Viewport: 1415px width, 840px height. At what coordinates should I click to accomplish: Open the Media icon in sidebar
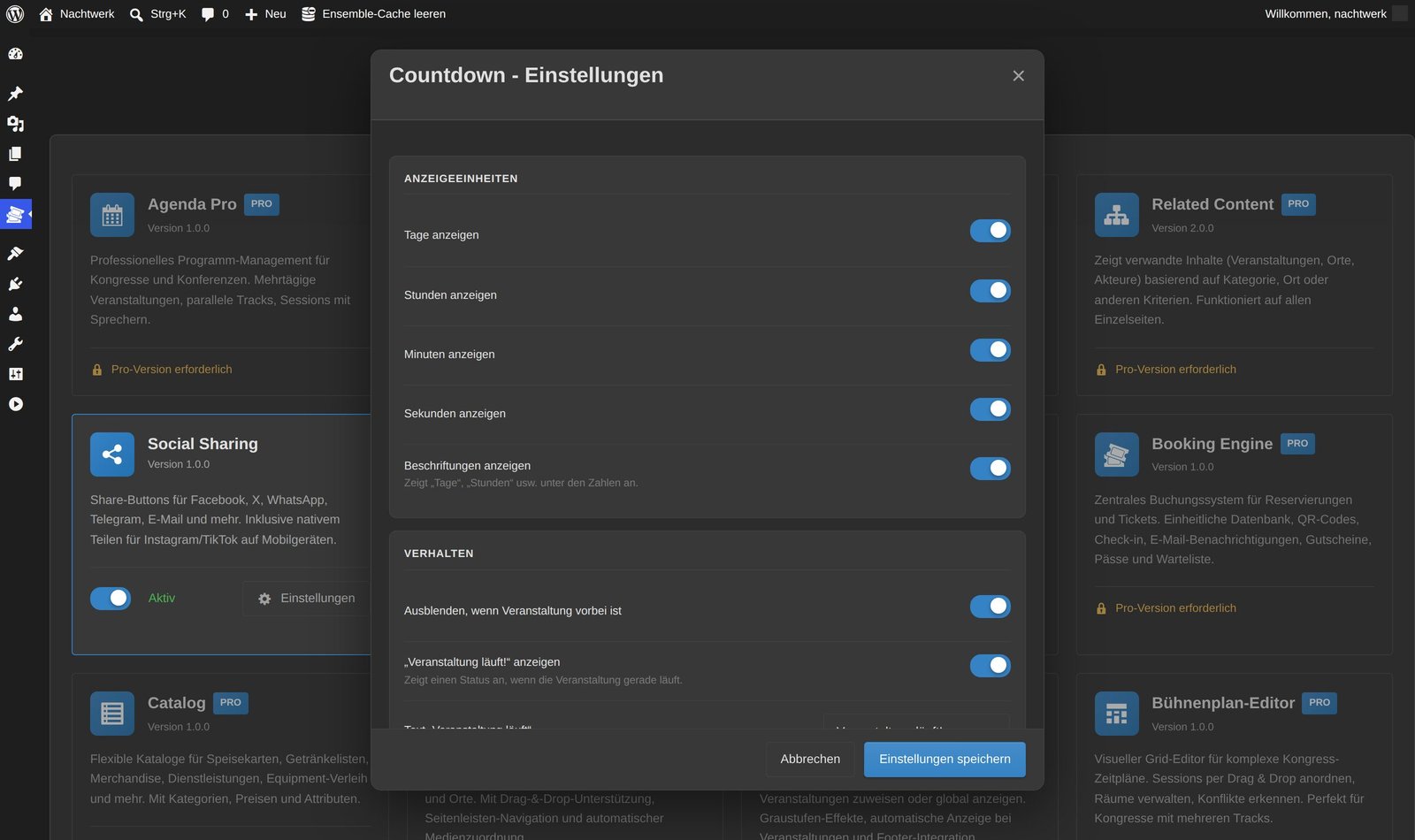click(x=15, y=124)
